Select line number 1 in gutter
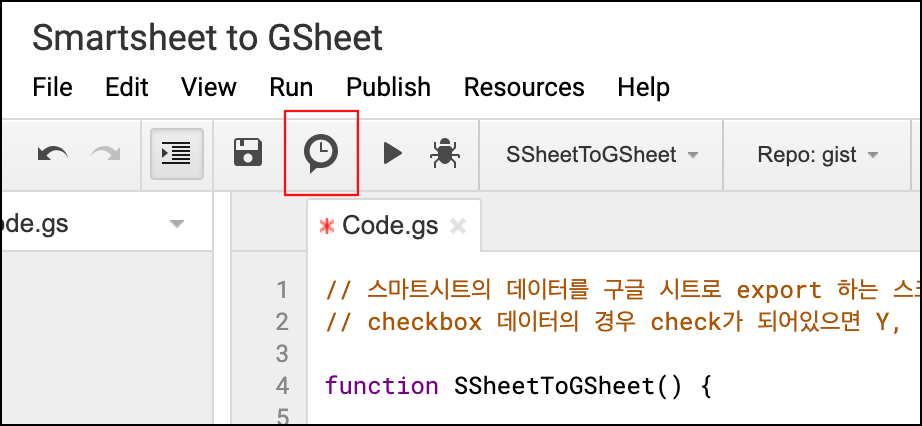Screen dimensions: 922x426 pyautogui.click(x=282, y=289)
